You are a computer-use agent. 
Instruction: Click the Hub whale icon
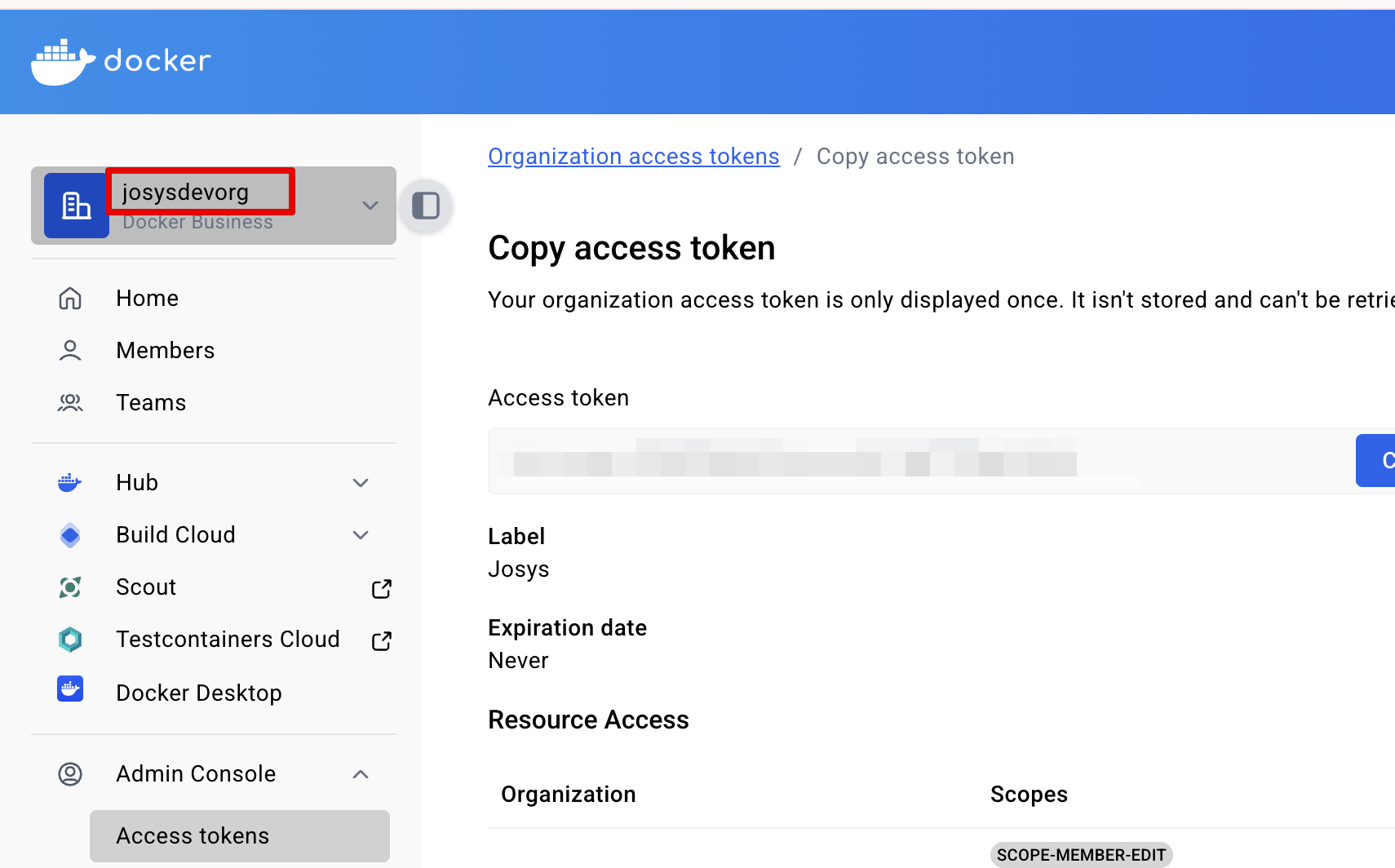(70, 483)
